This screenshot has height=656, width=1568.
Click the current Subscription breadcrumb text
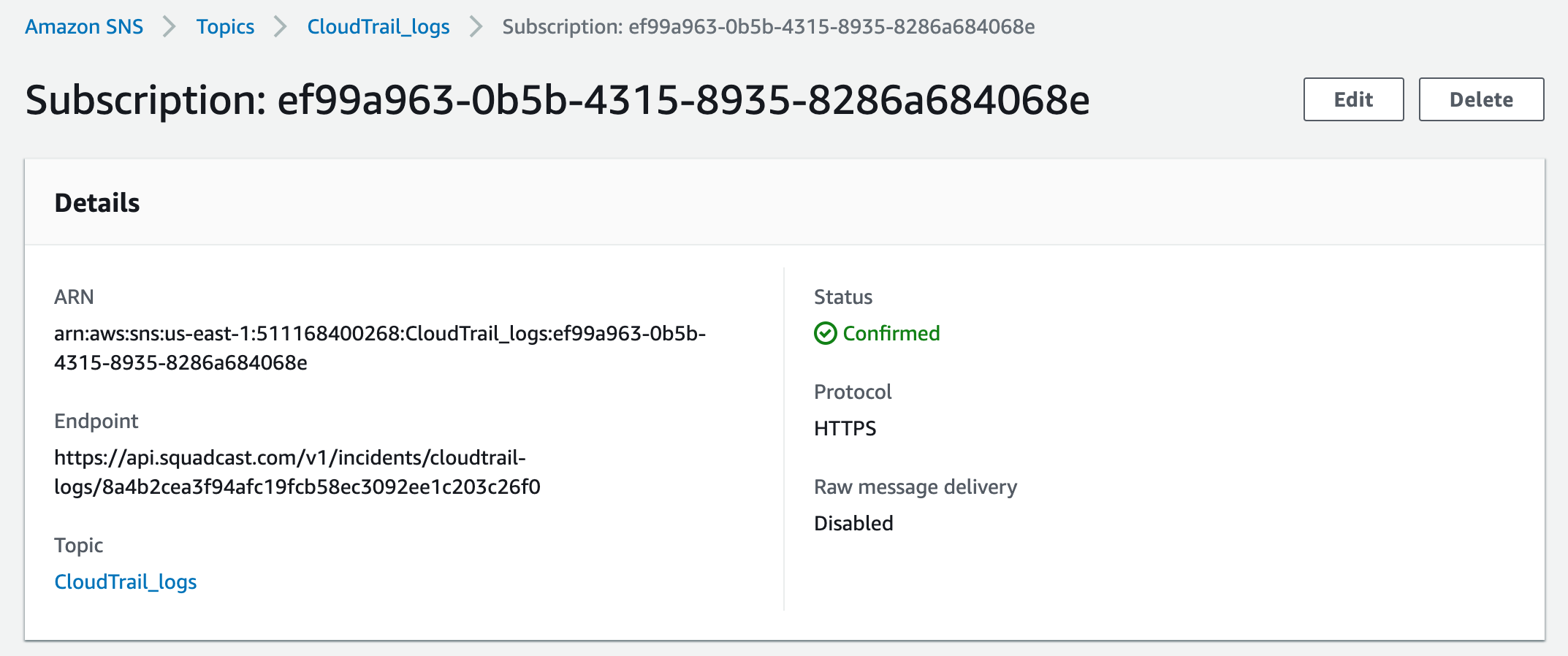769,27
